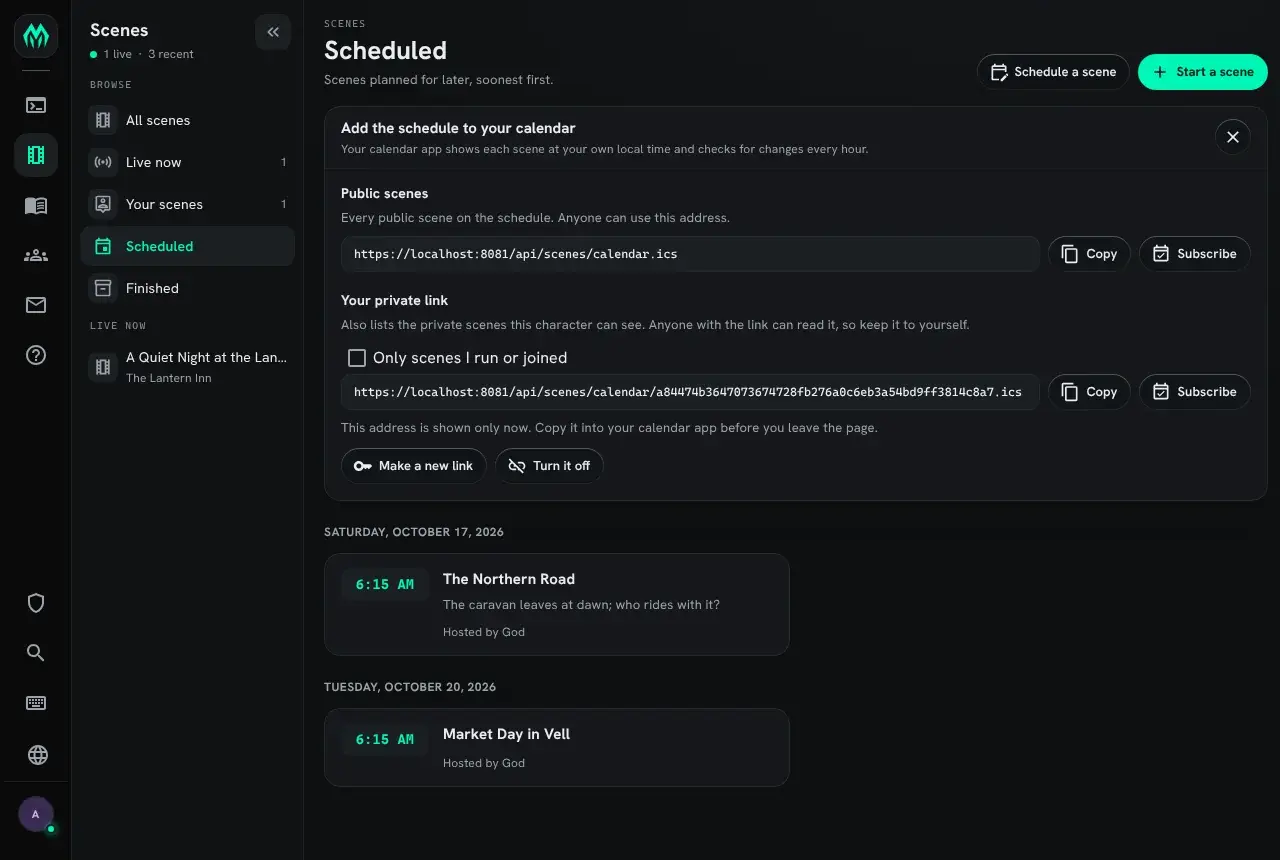Select the private calendar URL field
The height and width of the screenshot is (860, 1280).
pos(690,392)
